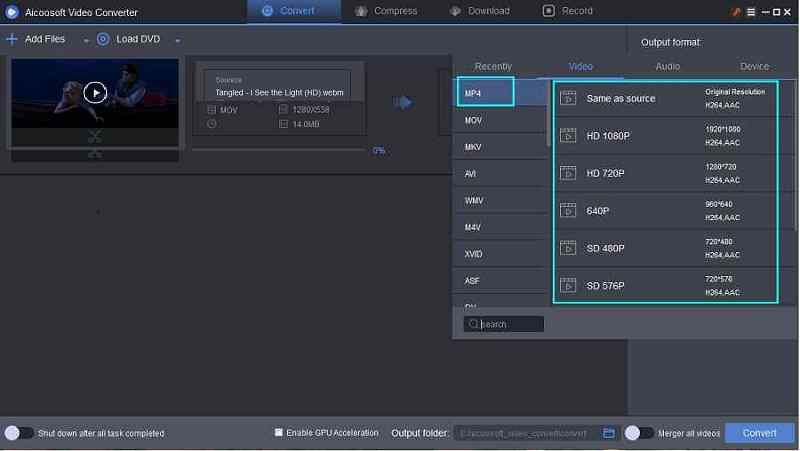Play the Tangled video preview
The height and width of the screenshot is (451, 800).
[95, 93]
